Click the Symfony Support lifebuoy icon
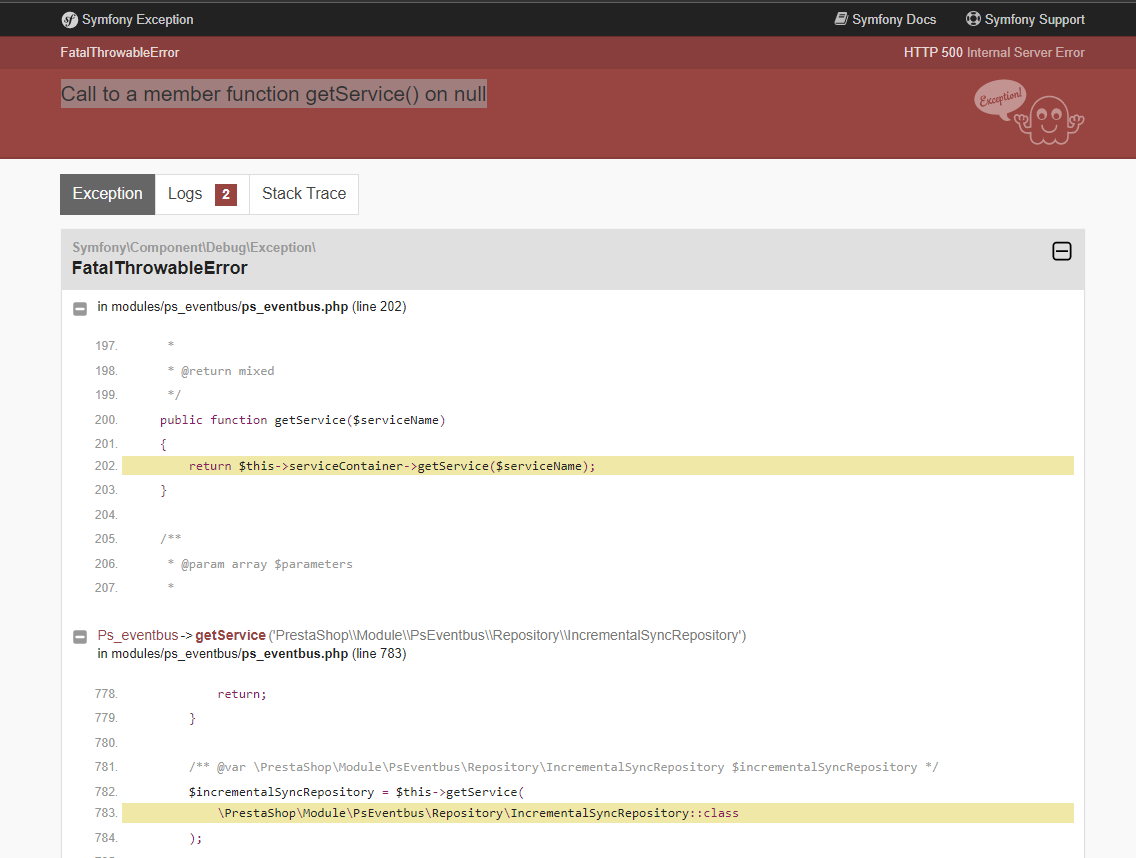Viewport: 1136px width, 858px height. point(973,19)
